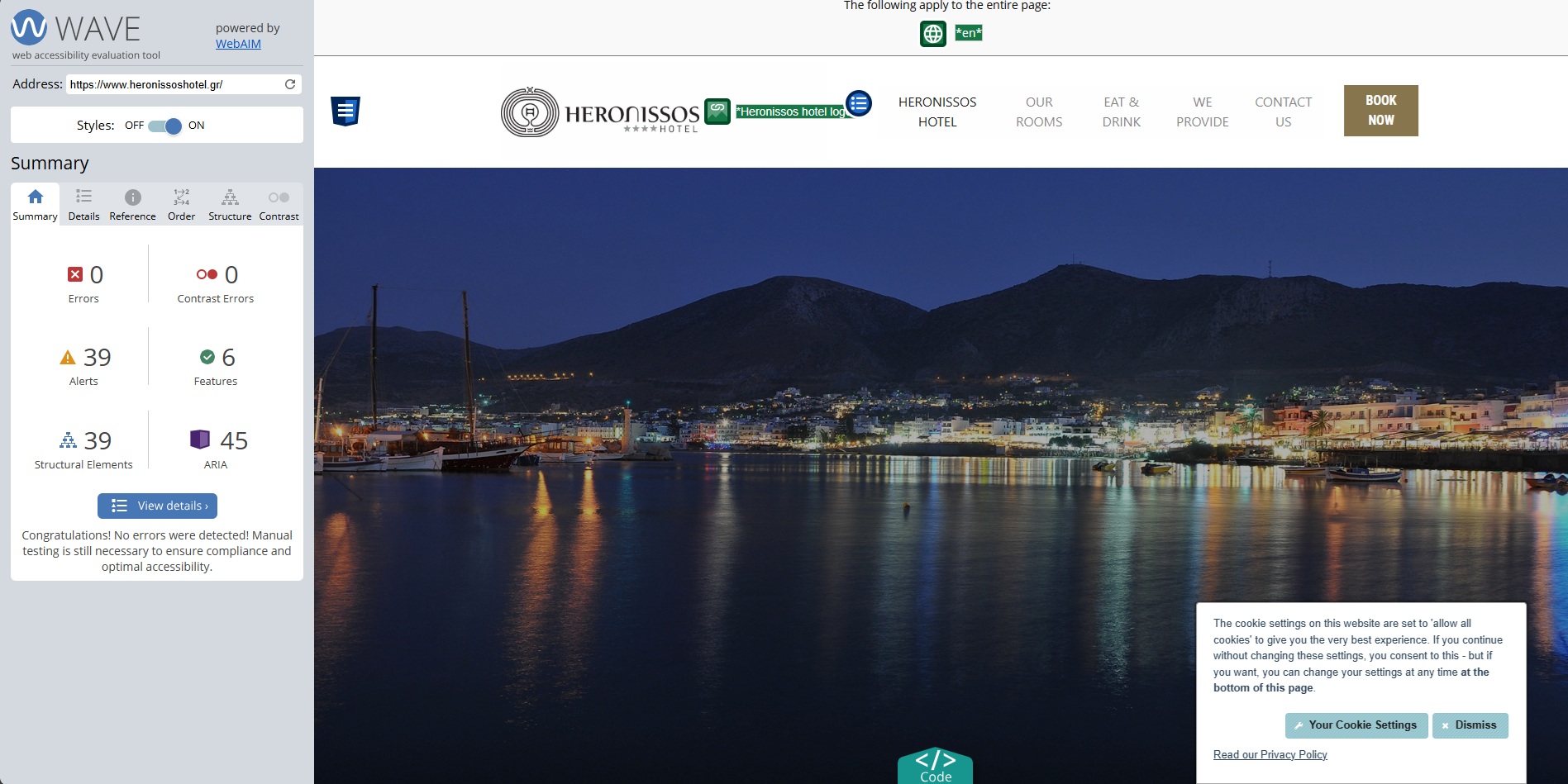Open the Eat & Drink menu item
The width and height of the screenshot is (1568, 784).
(x=1121, y=112)
